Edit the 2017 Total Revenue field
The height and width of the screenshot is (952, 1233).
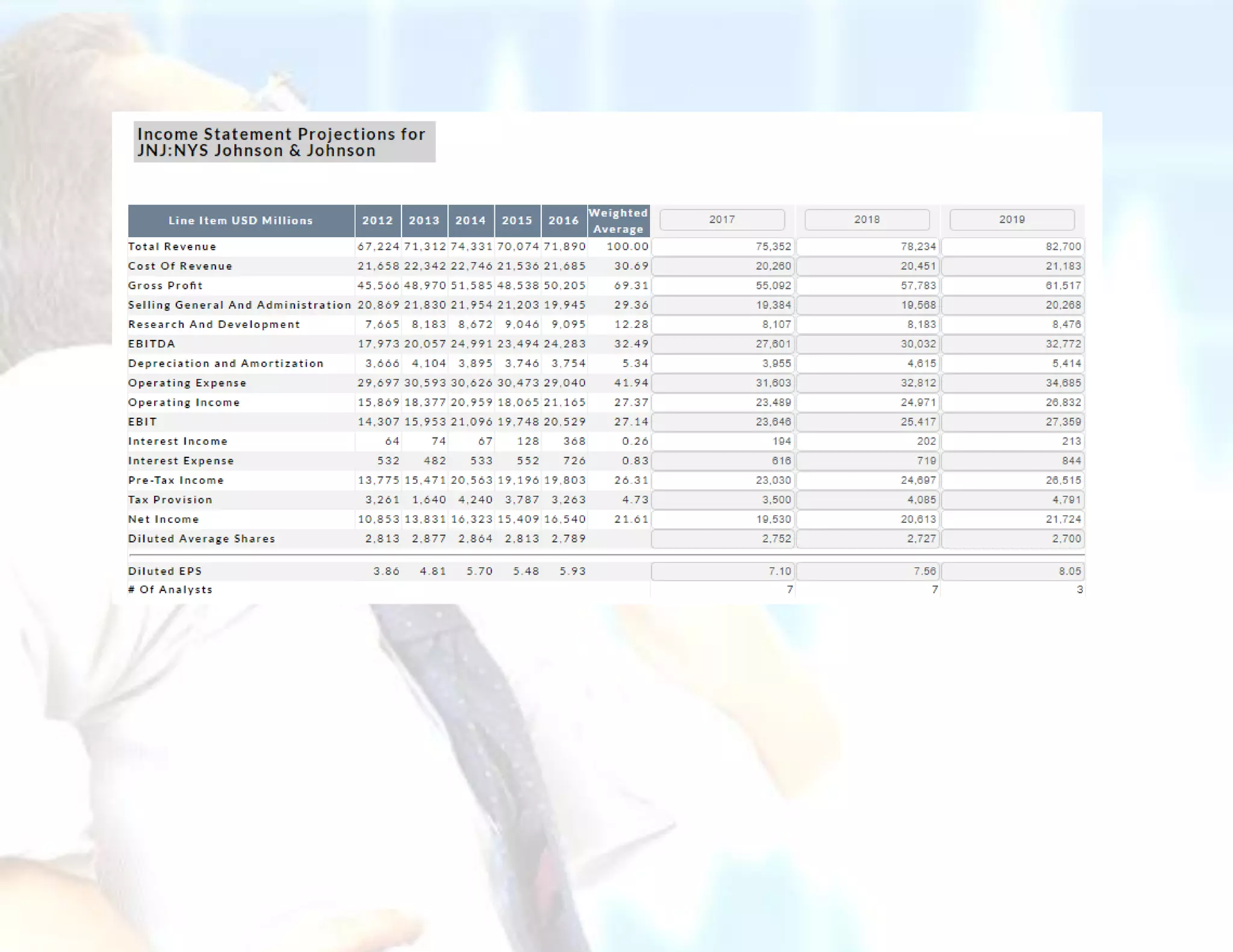click(x=722, y=247)
